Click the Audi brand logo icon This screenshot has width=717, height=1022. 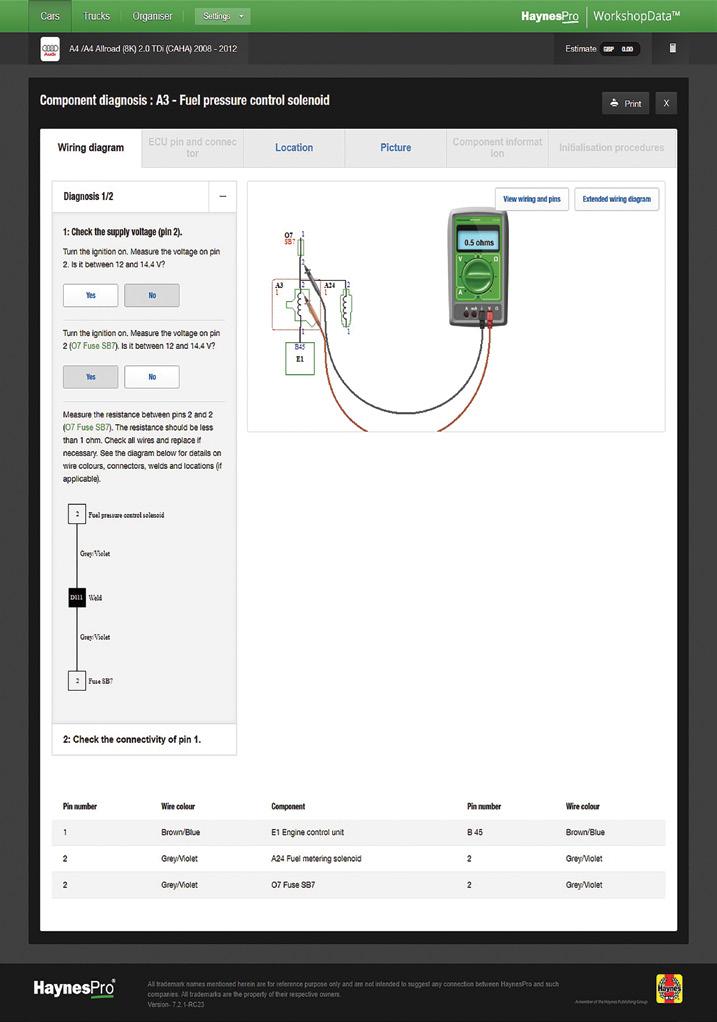coord(50,49)
